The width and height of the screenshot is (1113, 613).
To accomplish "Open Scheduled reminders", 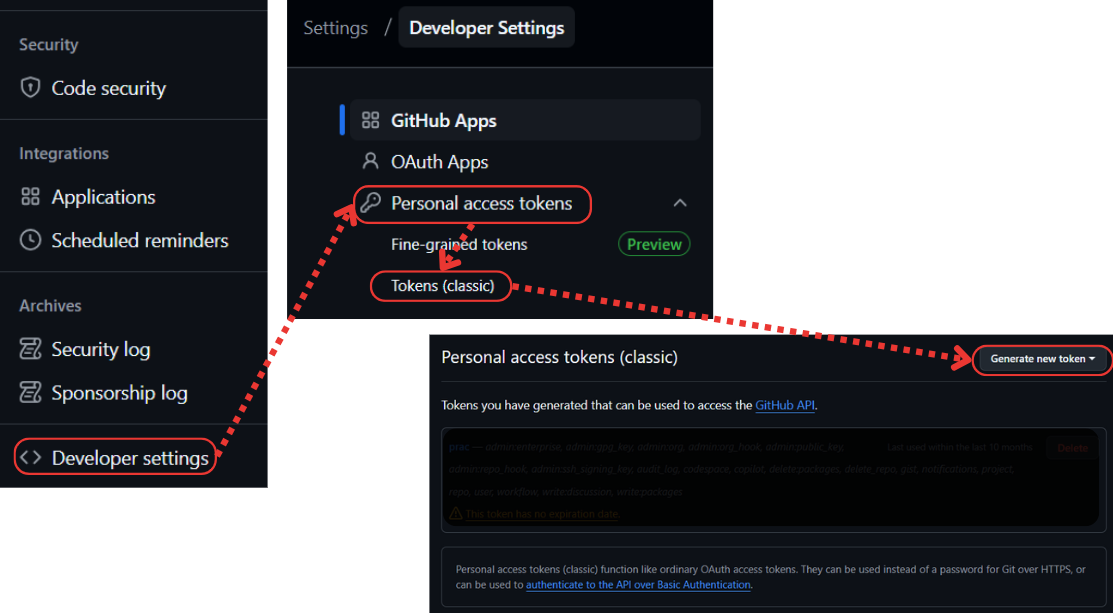I will click(x=140, y=241).
